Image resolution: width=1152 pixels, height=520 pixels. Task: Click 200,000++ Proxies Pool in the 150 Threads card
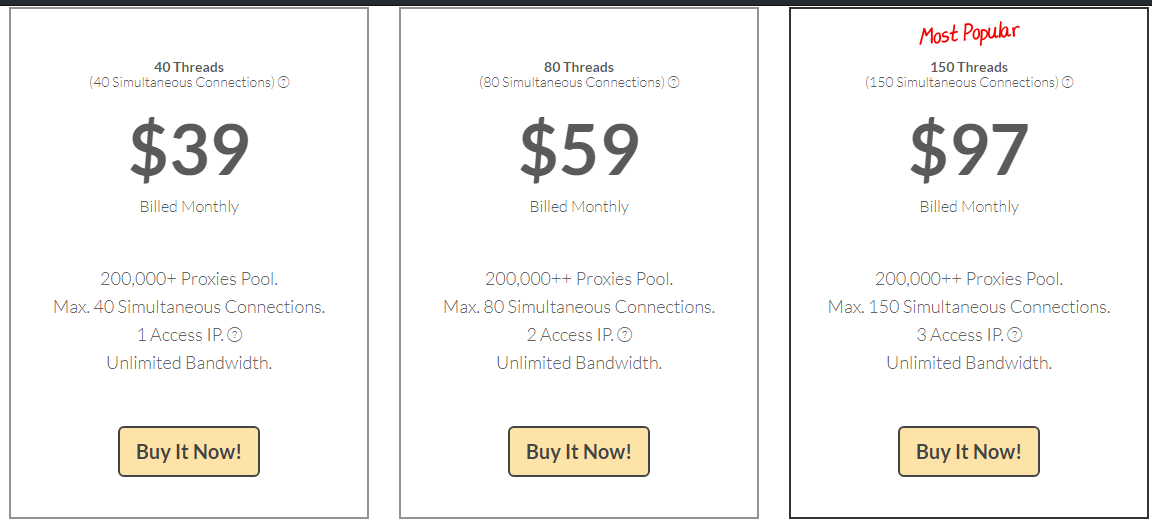[969, 279]
